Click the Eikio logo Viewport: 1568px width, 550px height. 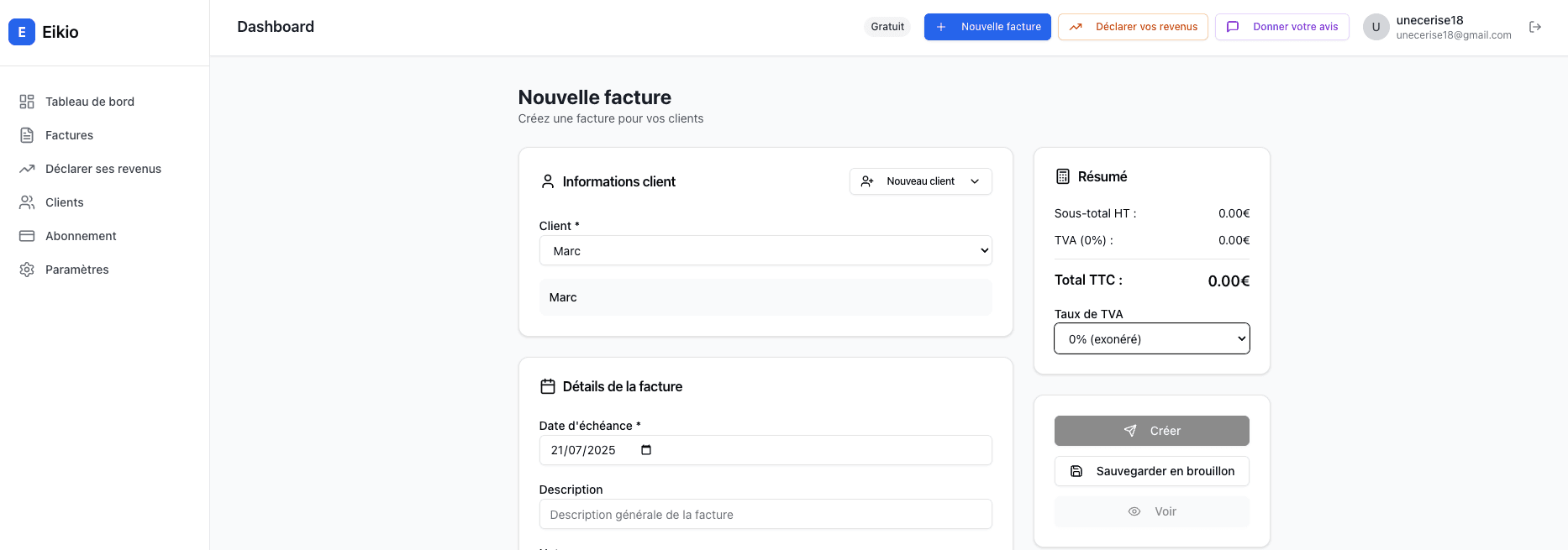click(x=44, y=32)
